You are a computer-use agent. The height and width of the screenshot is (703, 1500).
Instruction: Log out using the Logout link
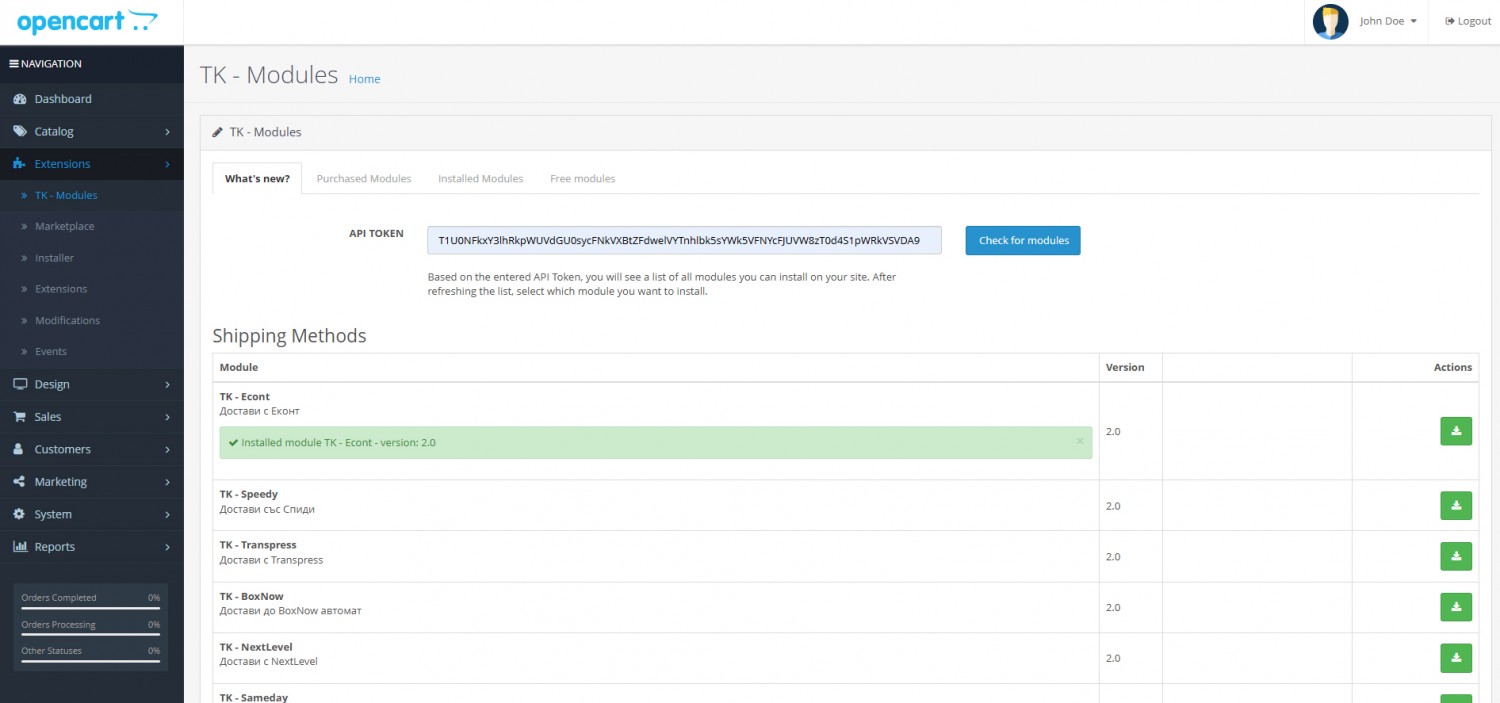tap(1468, 22)
